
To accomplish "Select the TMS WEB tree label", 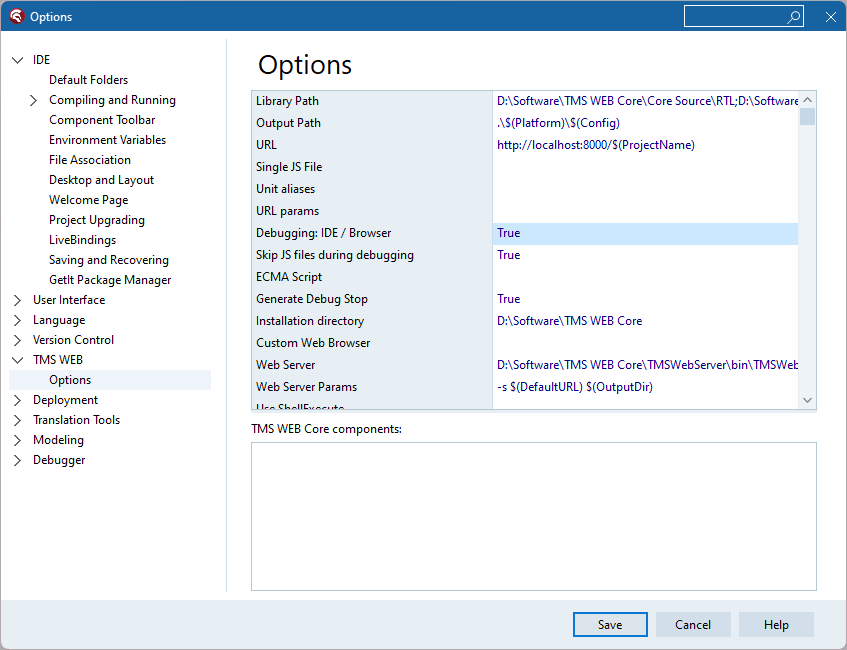I will 58,360.
